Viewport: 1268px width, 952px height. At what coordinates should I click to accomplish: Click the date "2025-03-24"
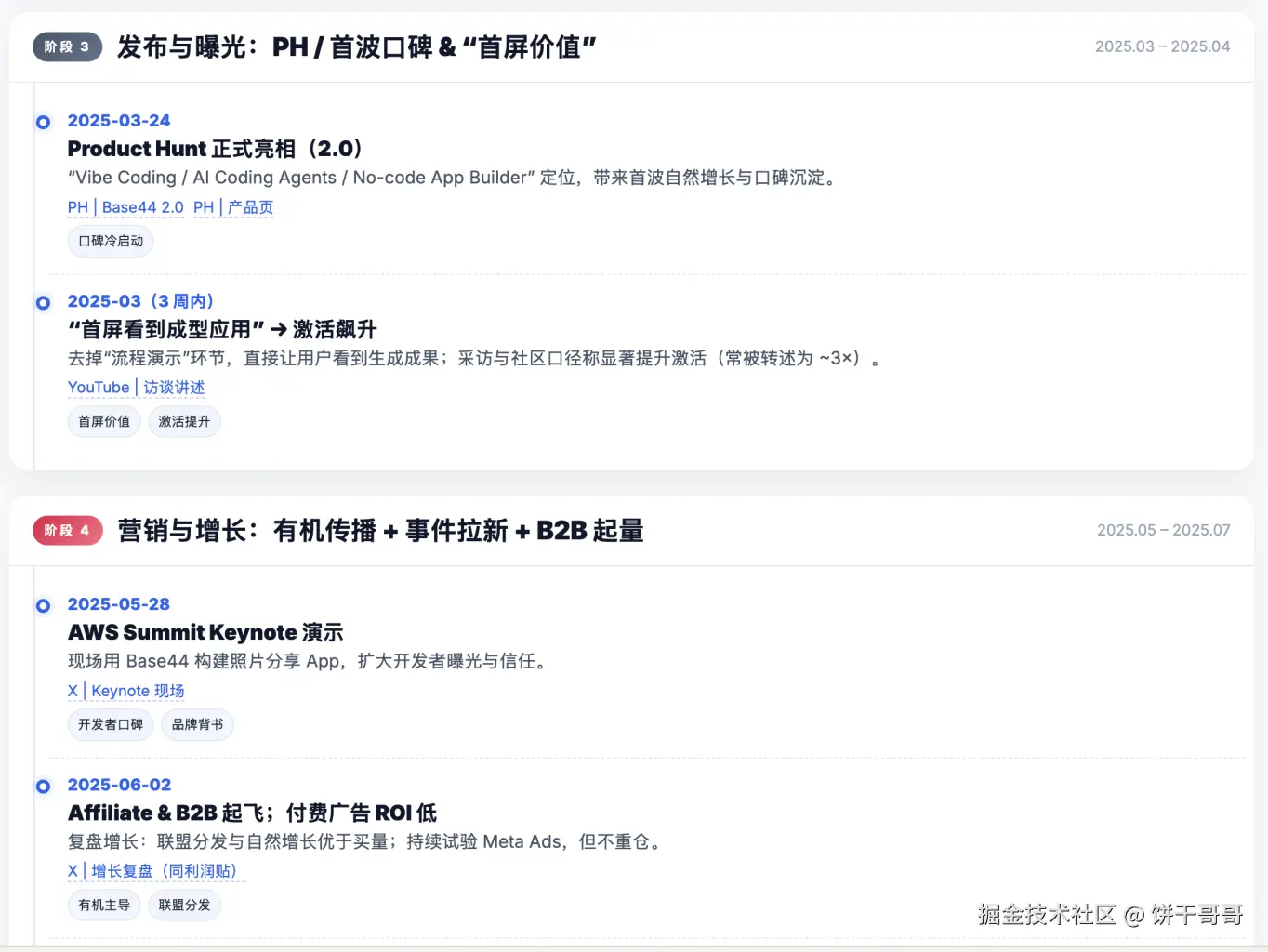click(x=119, y=121)
